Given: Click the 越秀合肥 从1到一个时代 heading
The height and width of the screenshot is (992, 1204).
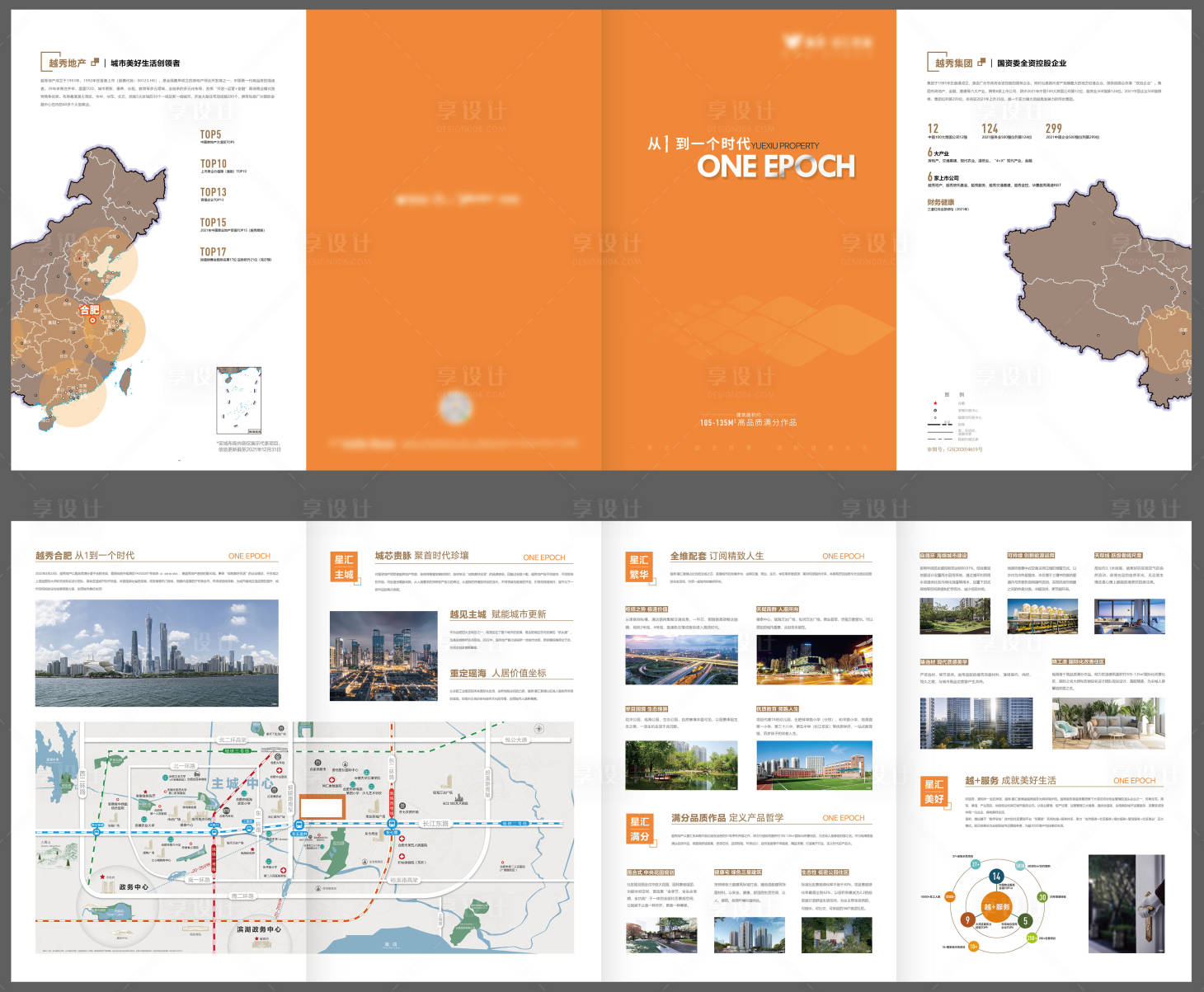Looking at the screenshot, I should click(85, 556).
